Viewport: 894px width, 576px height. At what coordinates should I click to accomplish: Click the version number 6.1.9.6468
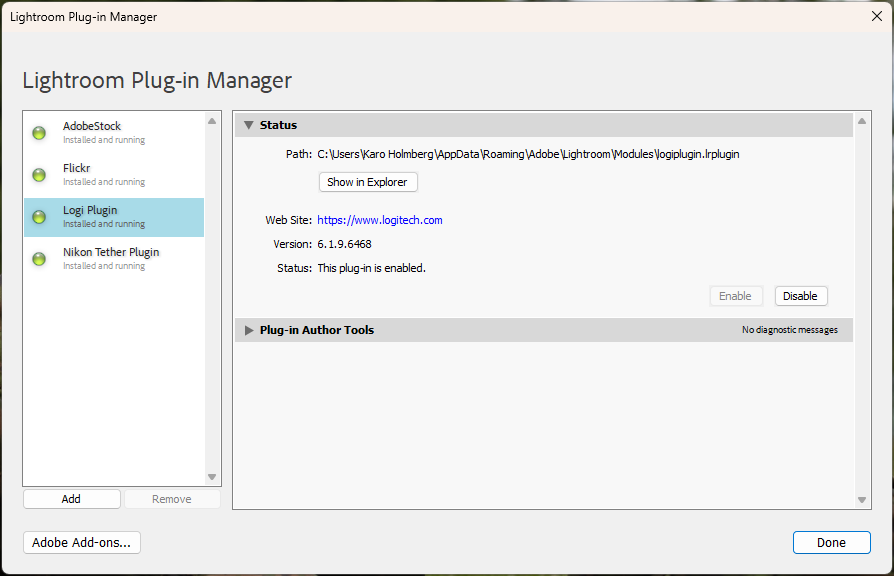click(344, 244)
